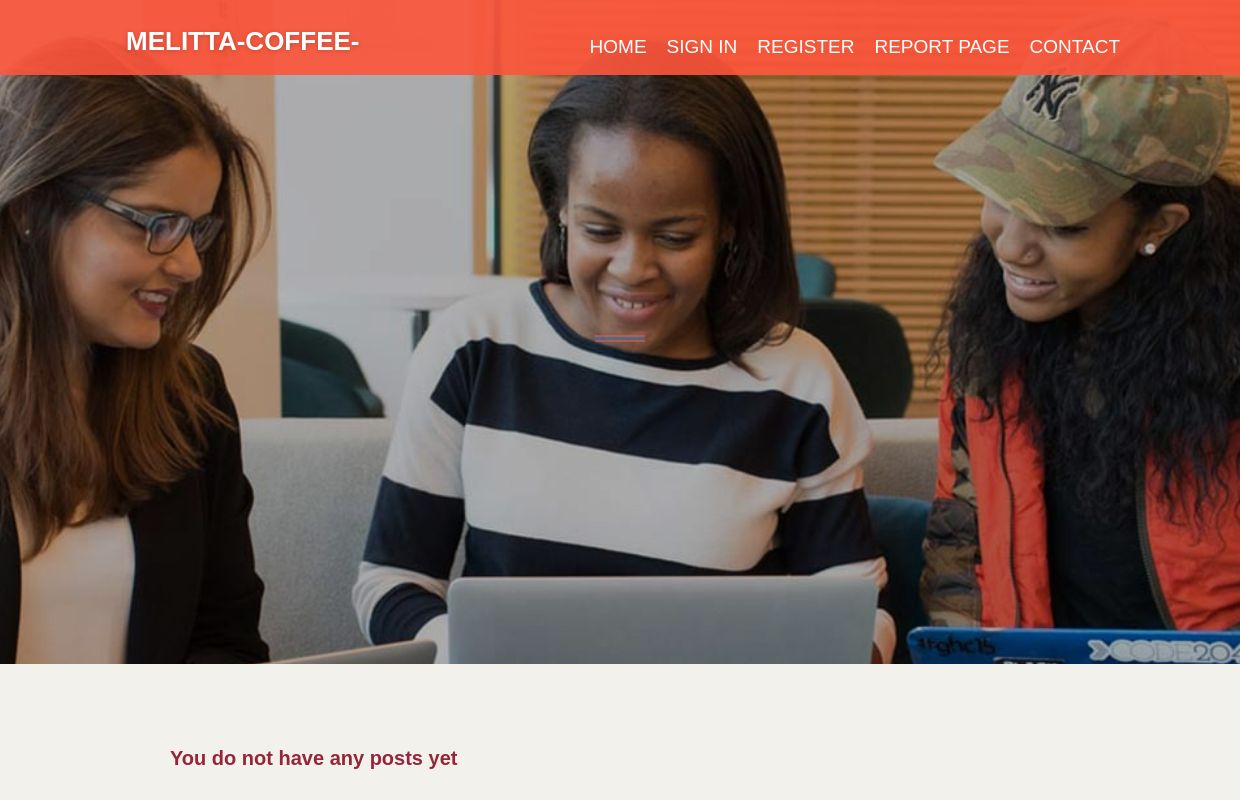The width and height of the screenshot is (1240, 800).
Task: Open the HOME navigation link
Action: coord(617,46)
